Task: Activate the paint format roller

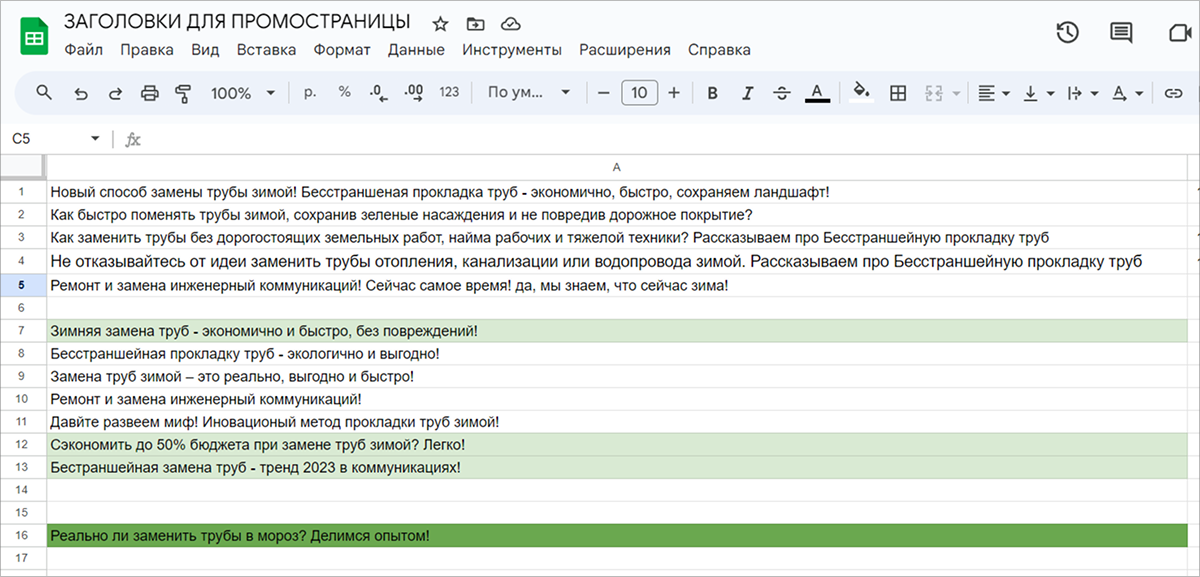Action: click(183, 93)
